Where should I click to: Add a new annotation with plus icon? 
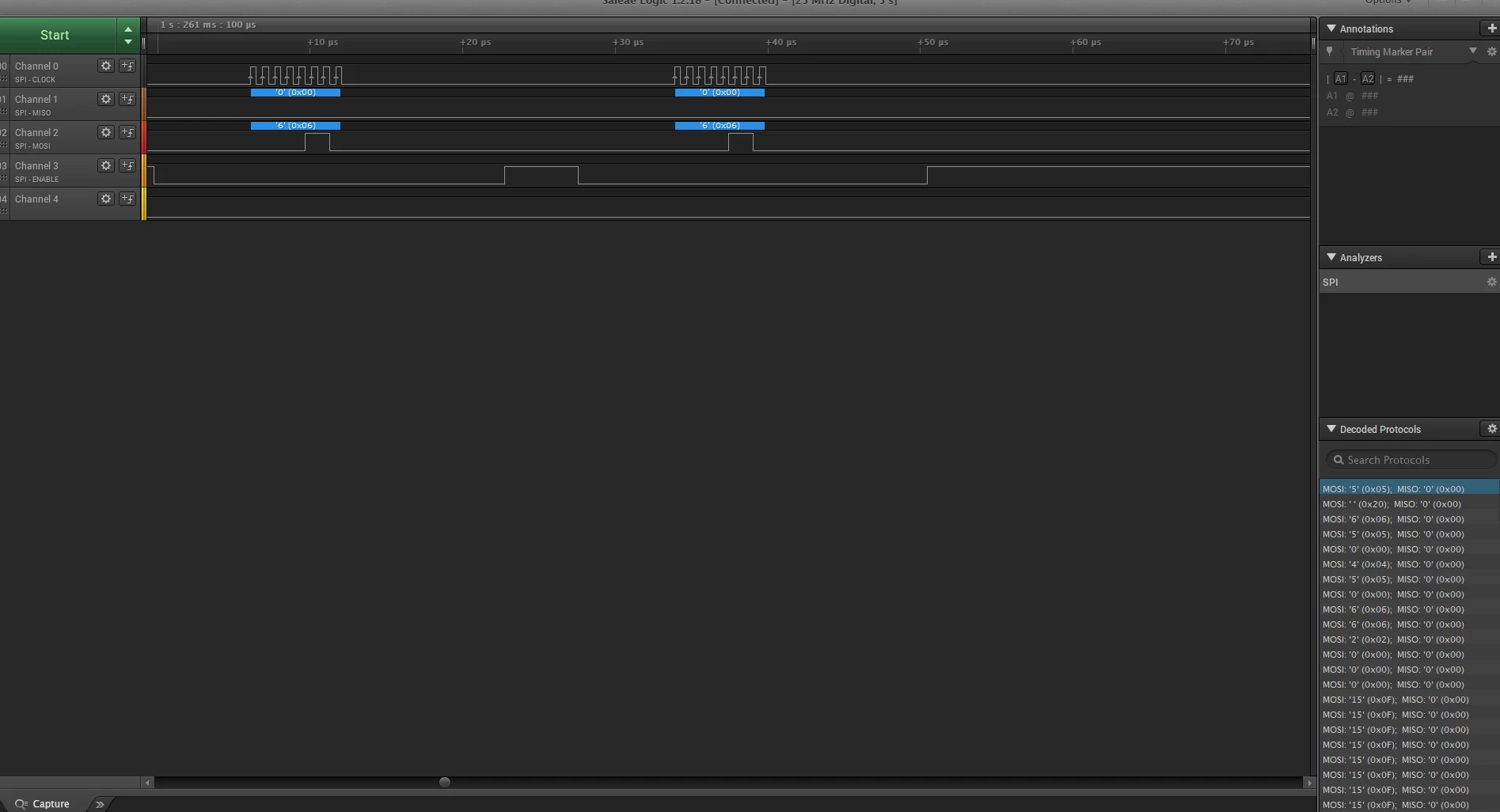[1491, 28]
